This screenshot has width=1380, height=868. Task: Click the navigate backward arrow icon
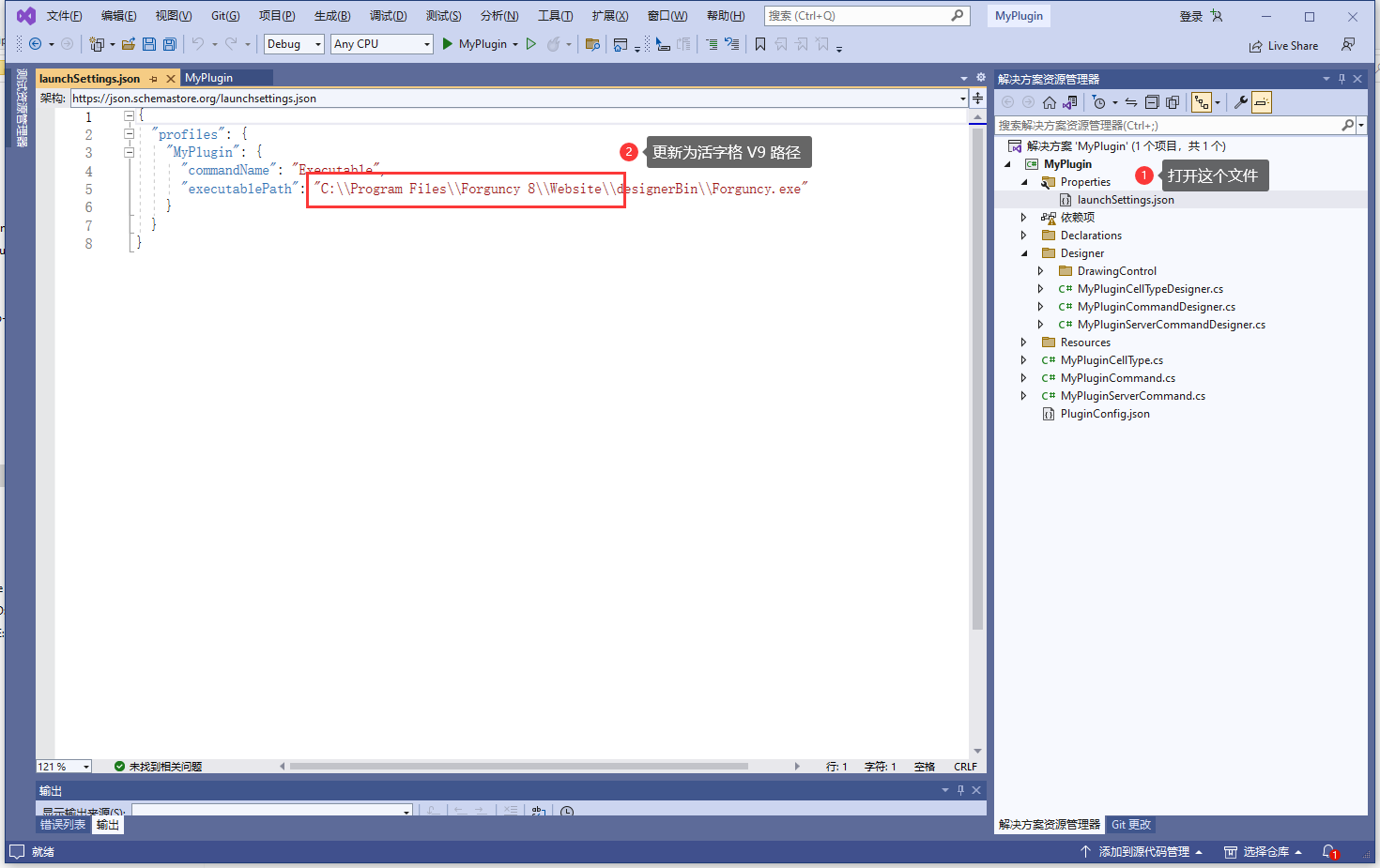36,44
